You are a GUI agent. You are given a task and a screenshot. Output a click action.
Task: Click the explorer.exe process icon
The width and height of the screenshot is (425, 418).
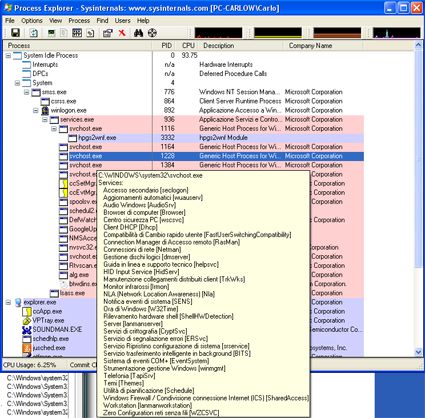point(18,302)
